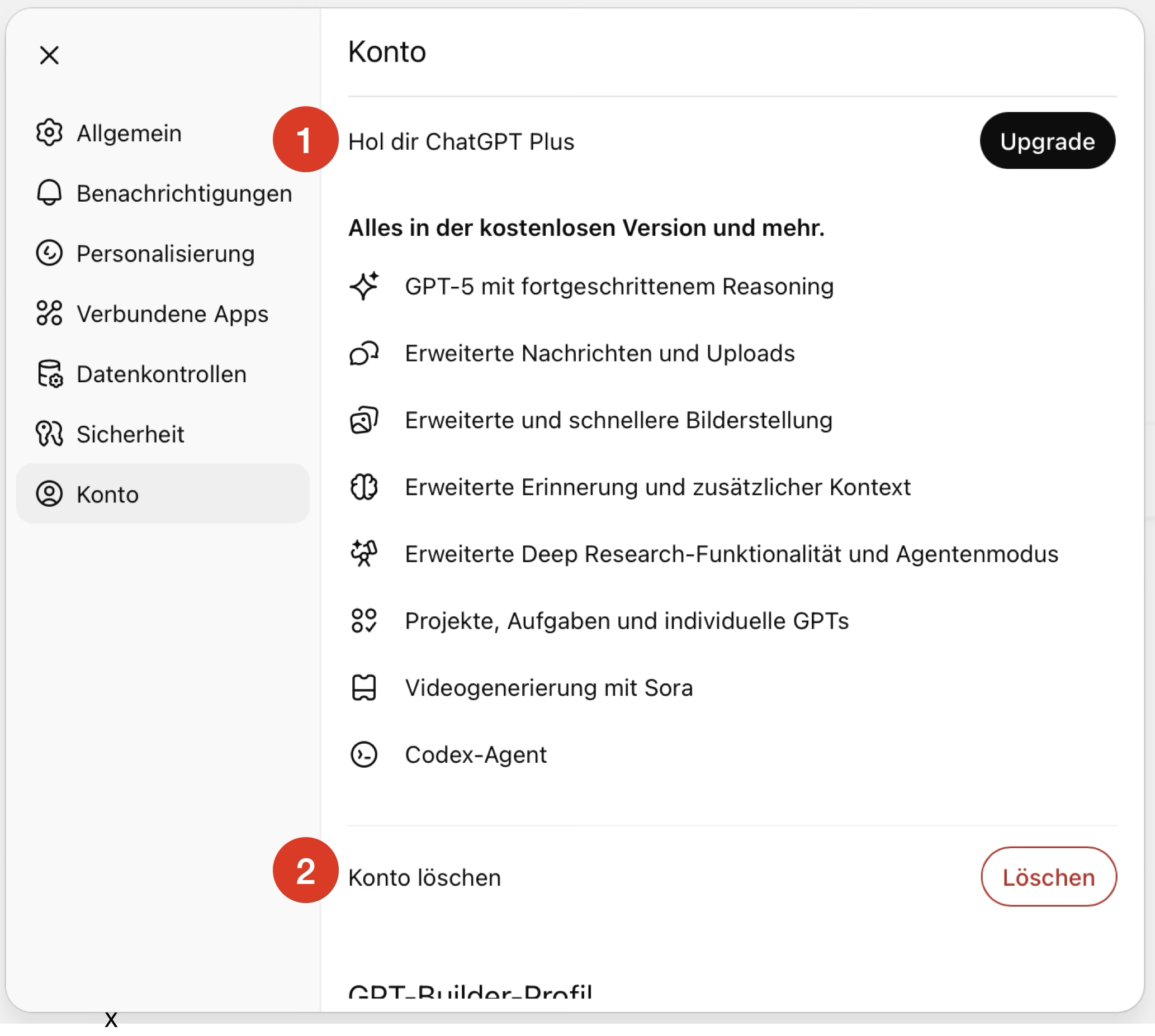Click the Bilderstellung image icon

(364, 420)
